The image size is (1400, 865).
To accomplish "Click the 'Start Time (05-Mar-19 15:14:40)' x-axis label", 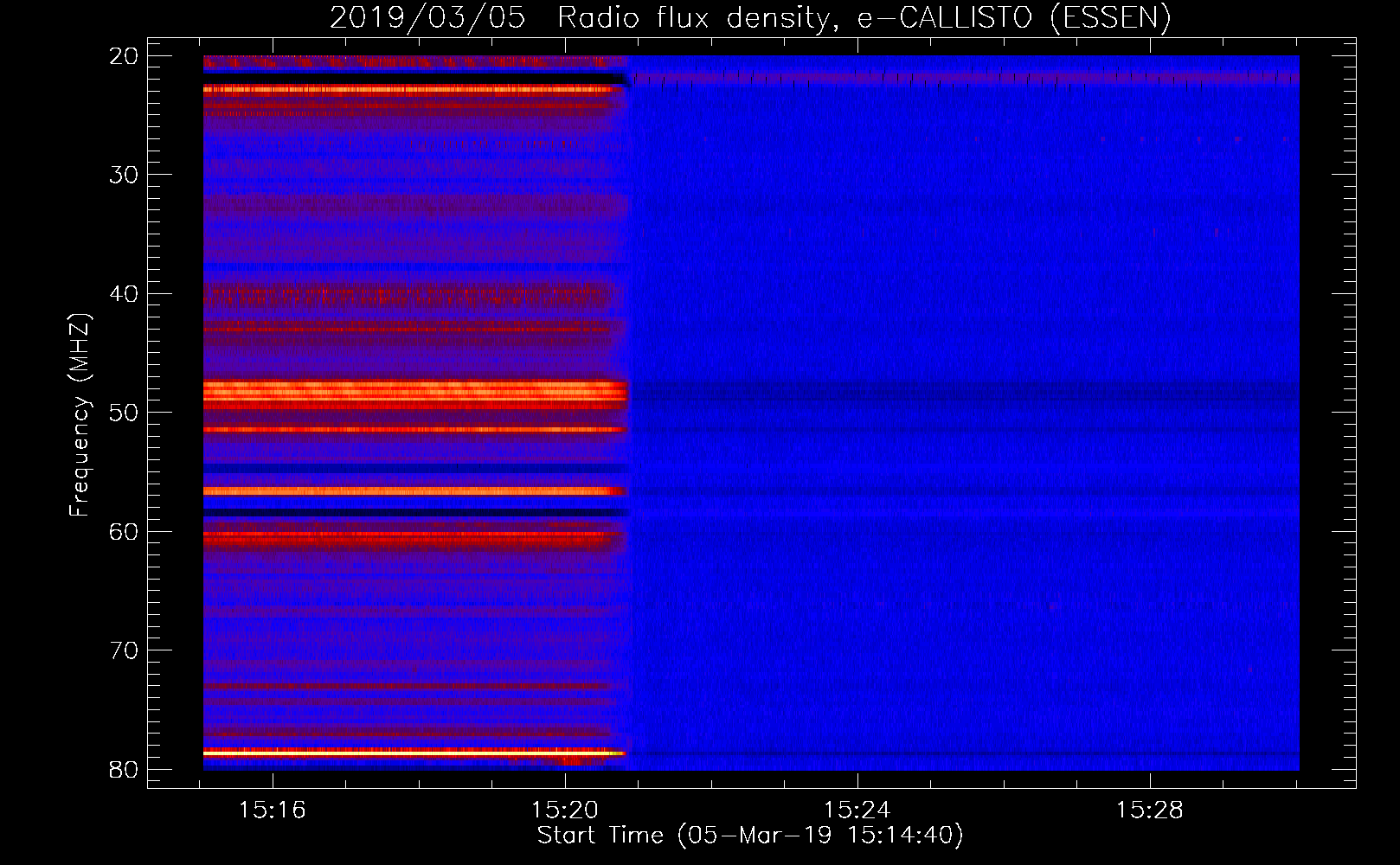I will pyautogui.click(x=750, y=836).
